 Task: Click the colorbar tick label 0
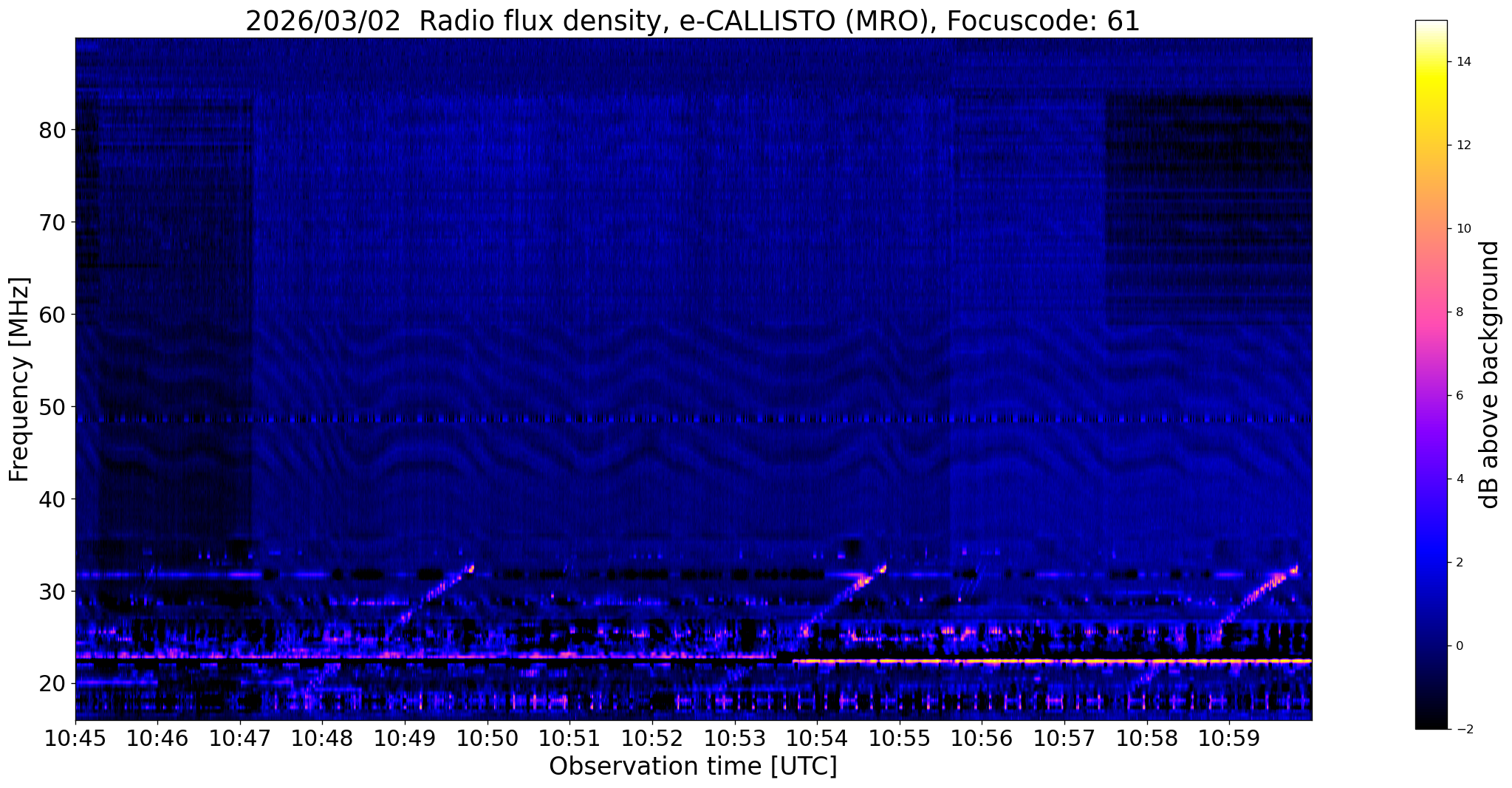click(1460, 646)
